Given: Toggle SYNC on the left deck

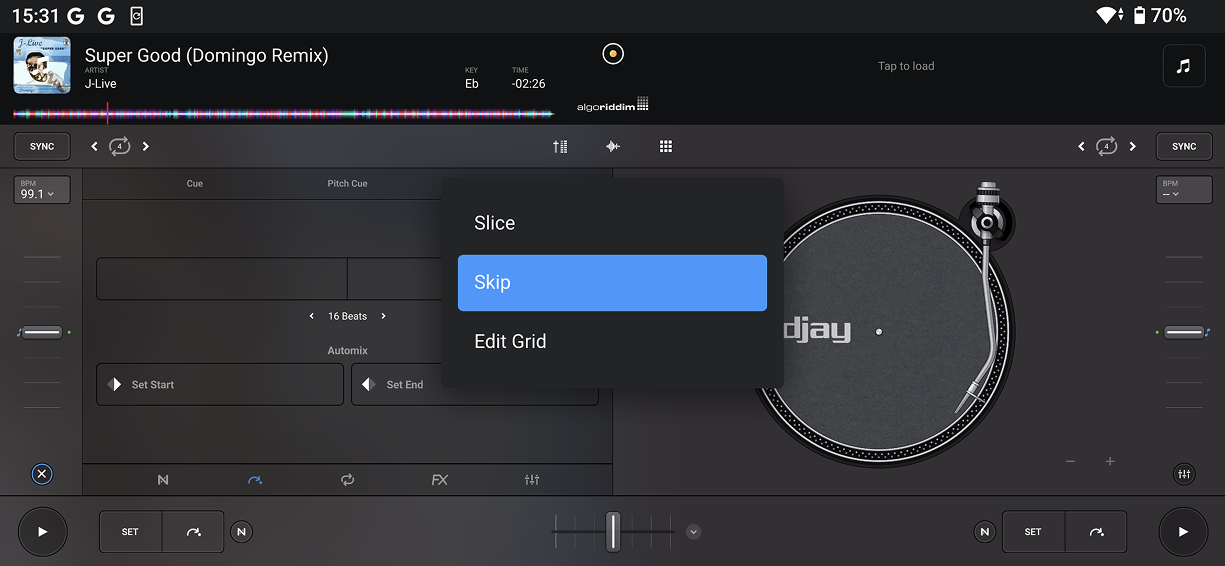Looking at the screenshot, I should click(x=42, y=146).
